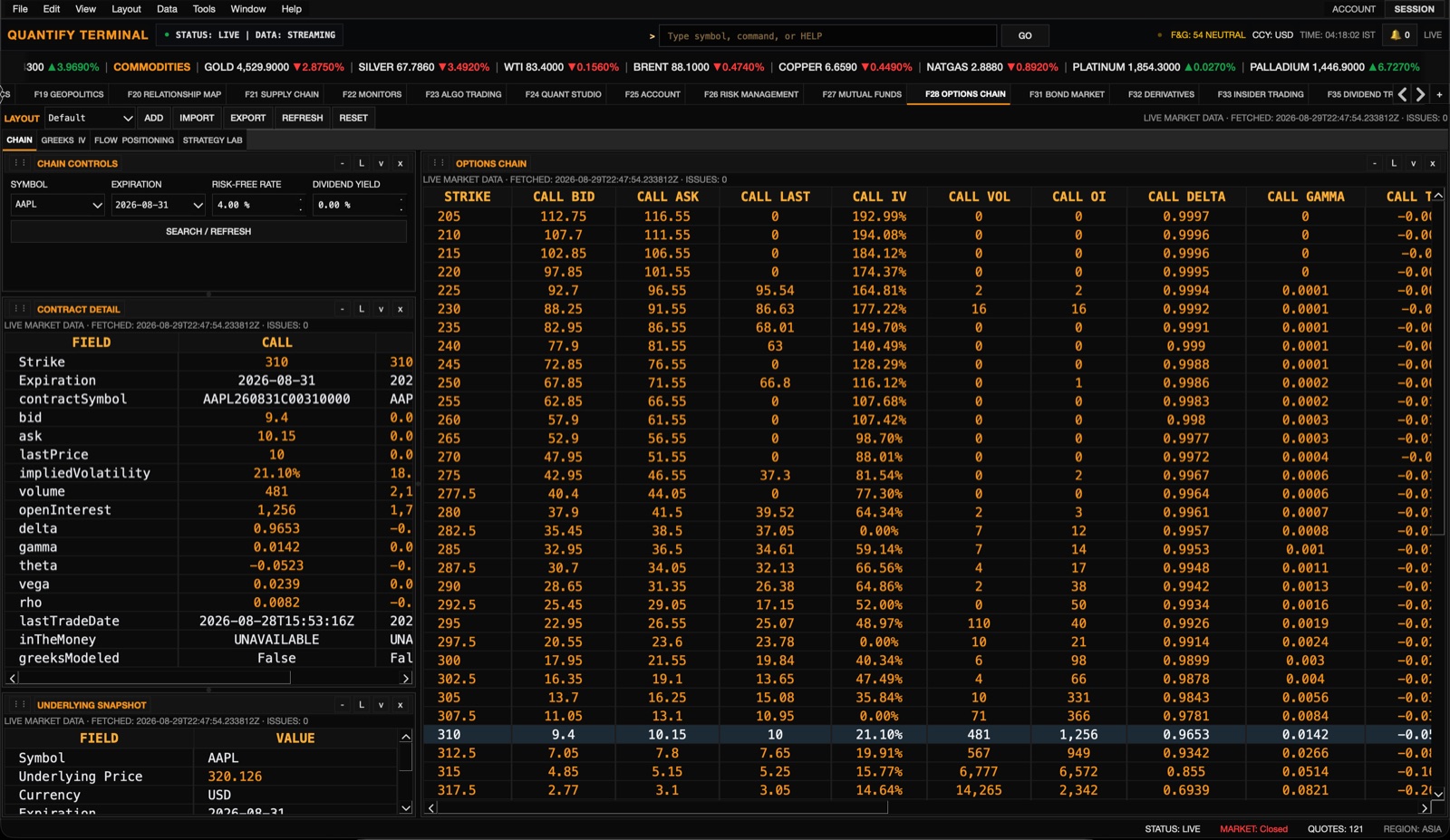1450x840 pixels.
Task: Minimize the Underlying Snapshot panel
Action: pyautogui.click(x=343, y=705)
